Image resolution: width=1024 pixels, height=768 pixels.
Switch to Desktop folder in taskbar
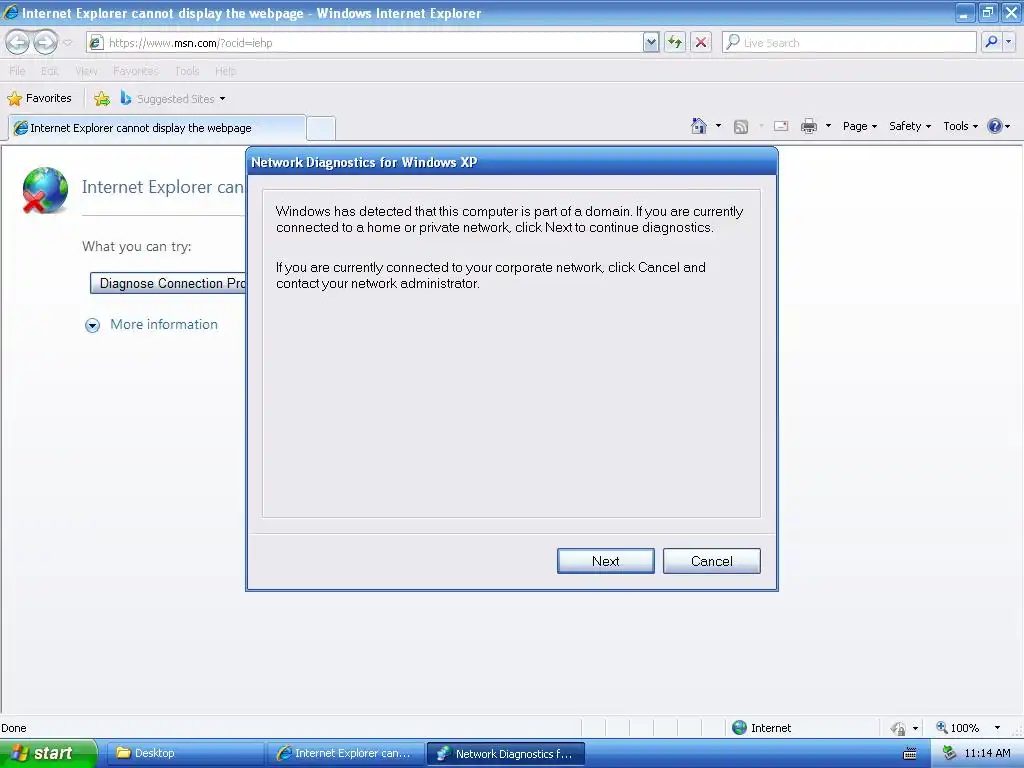[x=184, y=753]
